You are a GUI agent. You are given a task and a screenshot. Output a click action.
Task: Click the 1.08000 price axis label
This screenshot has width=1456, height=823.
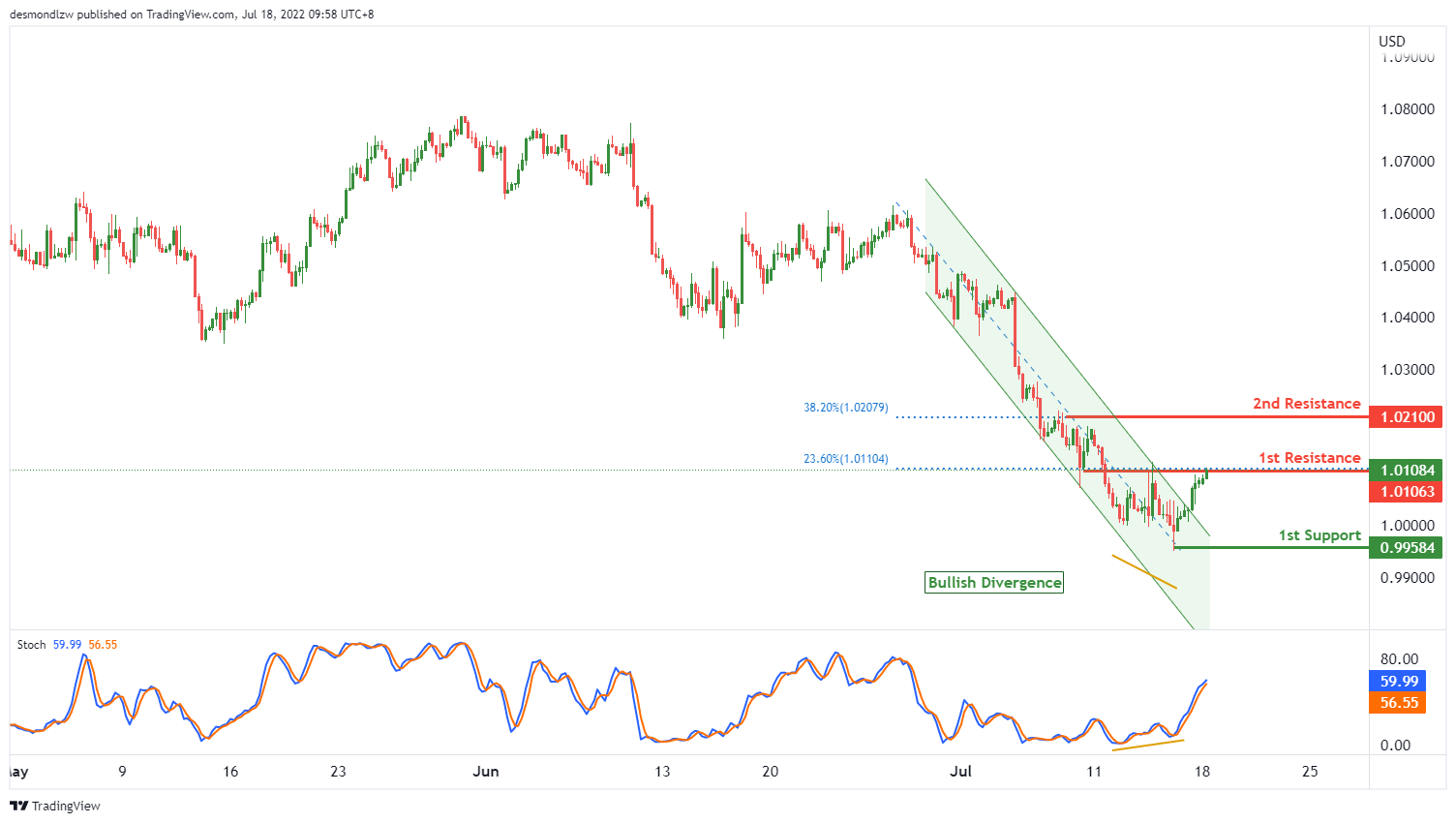1407,109
